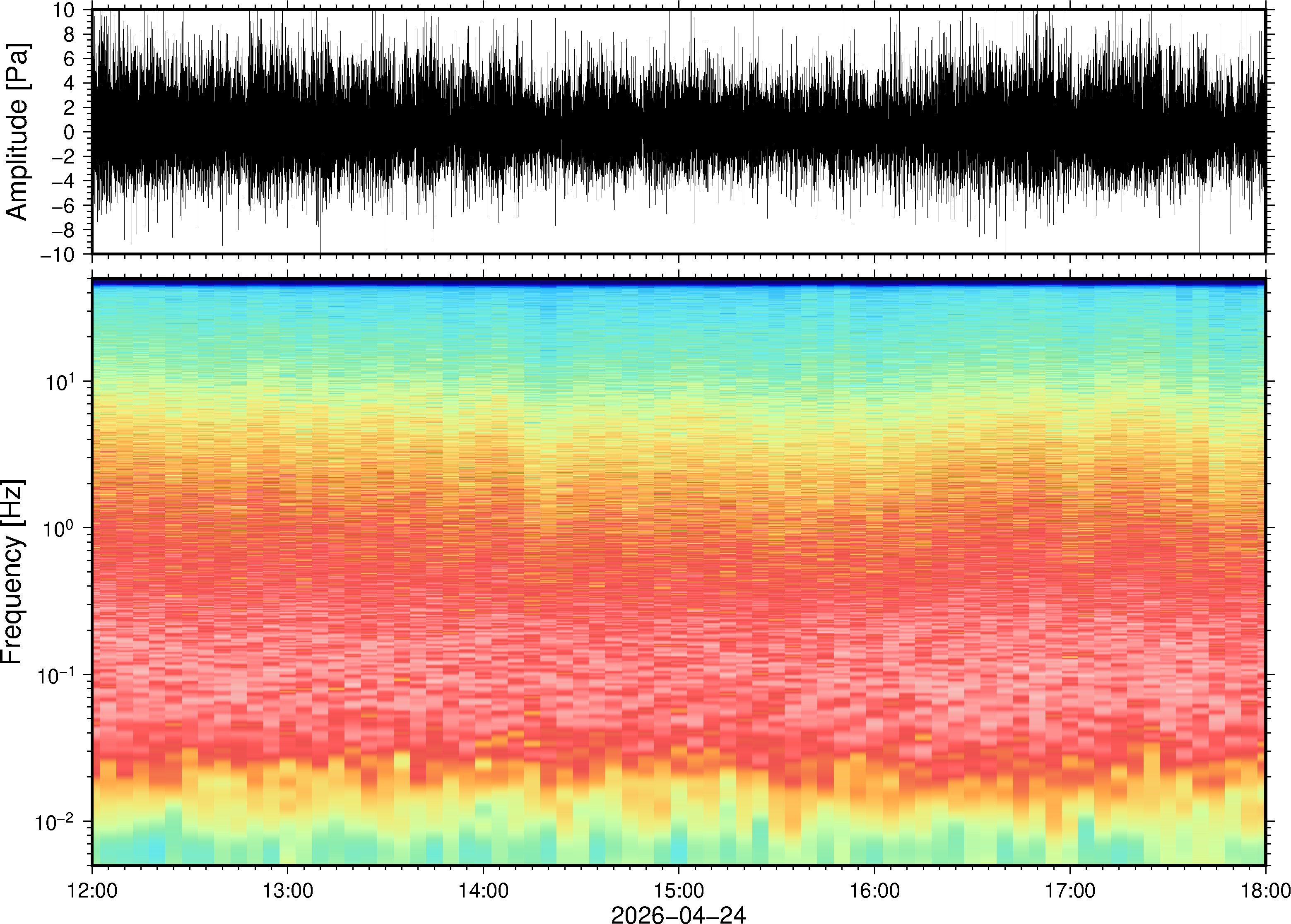Click the -4 amplitude tick label
Image resolution: width=1291 pixels, height=924 pixels.
pos(63,181)
